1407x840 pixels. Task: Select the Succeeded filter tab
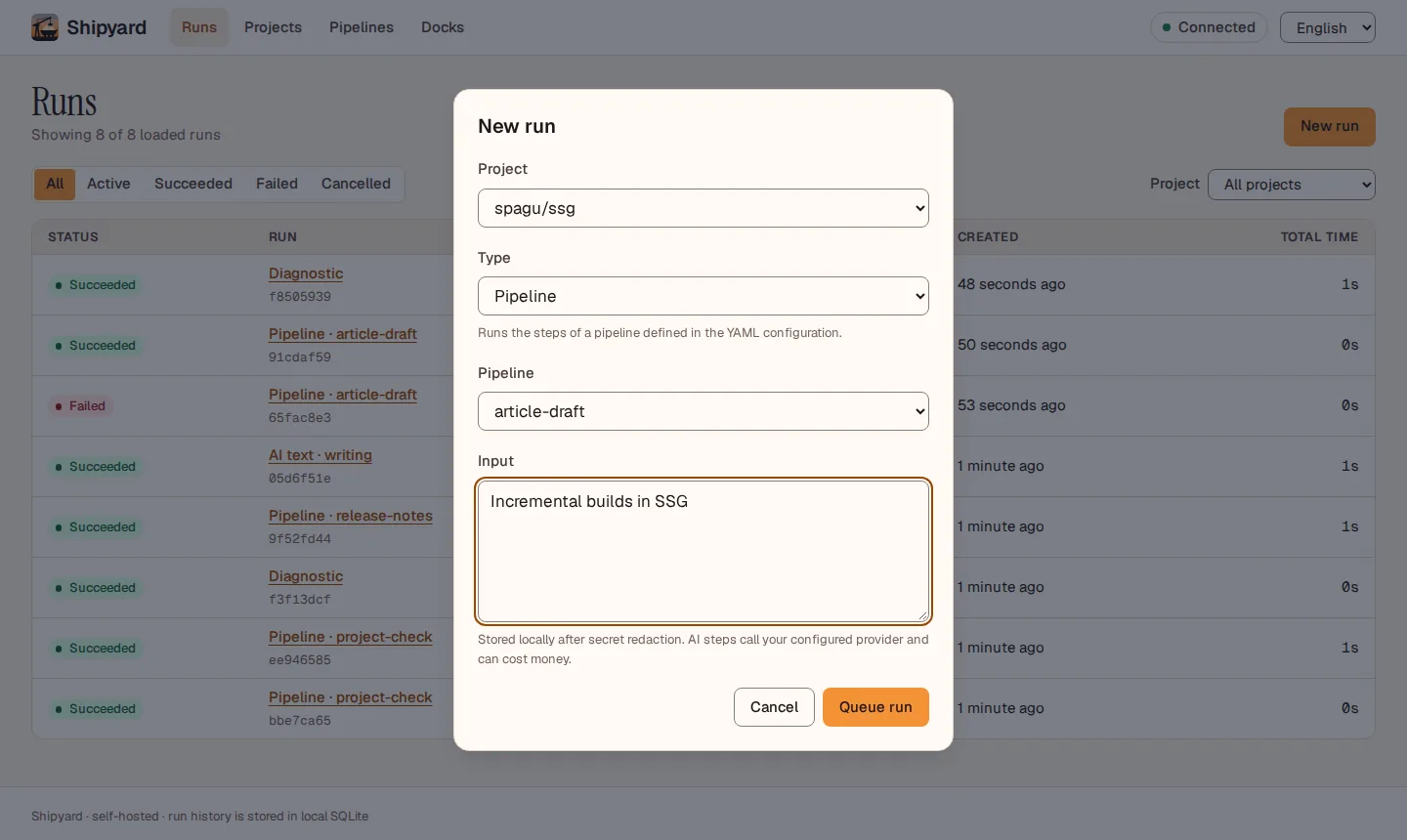pyautogui.click(x=193, y=184)
